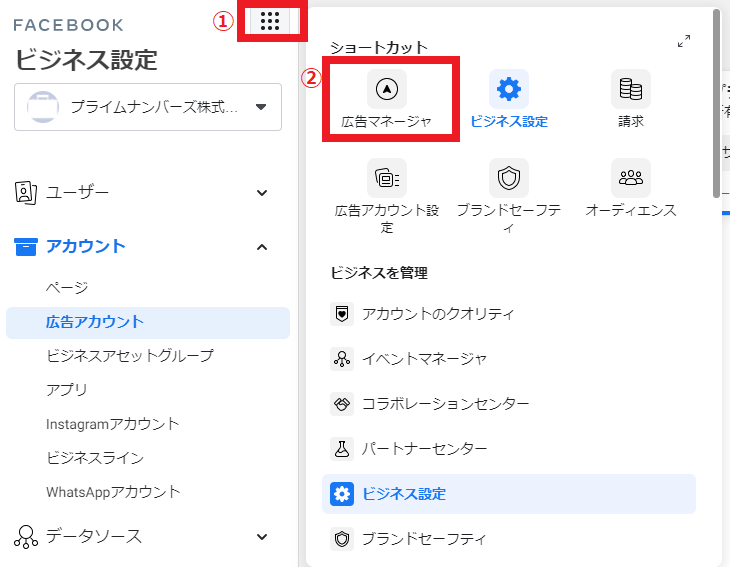
Task: Select ビジネスライン in the sidebar
Action: pos(95,458)
